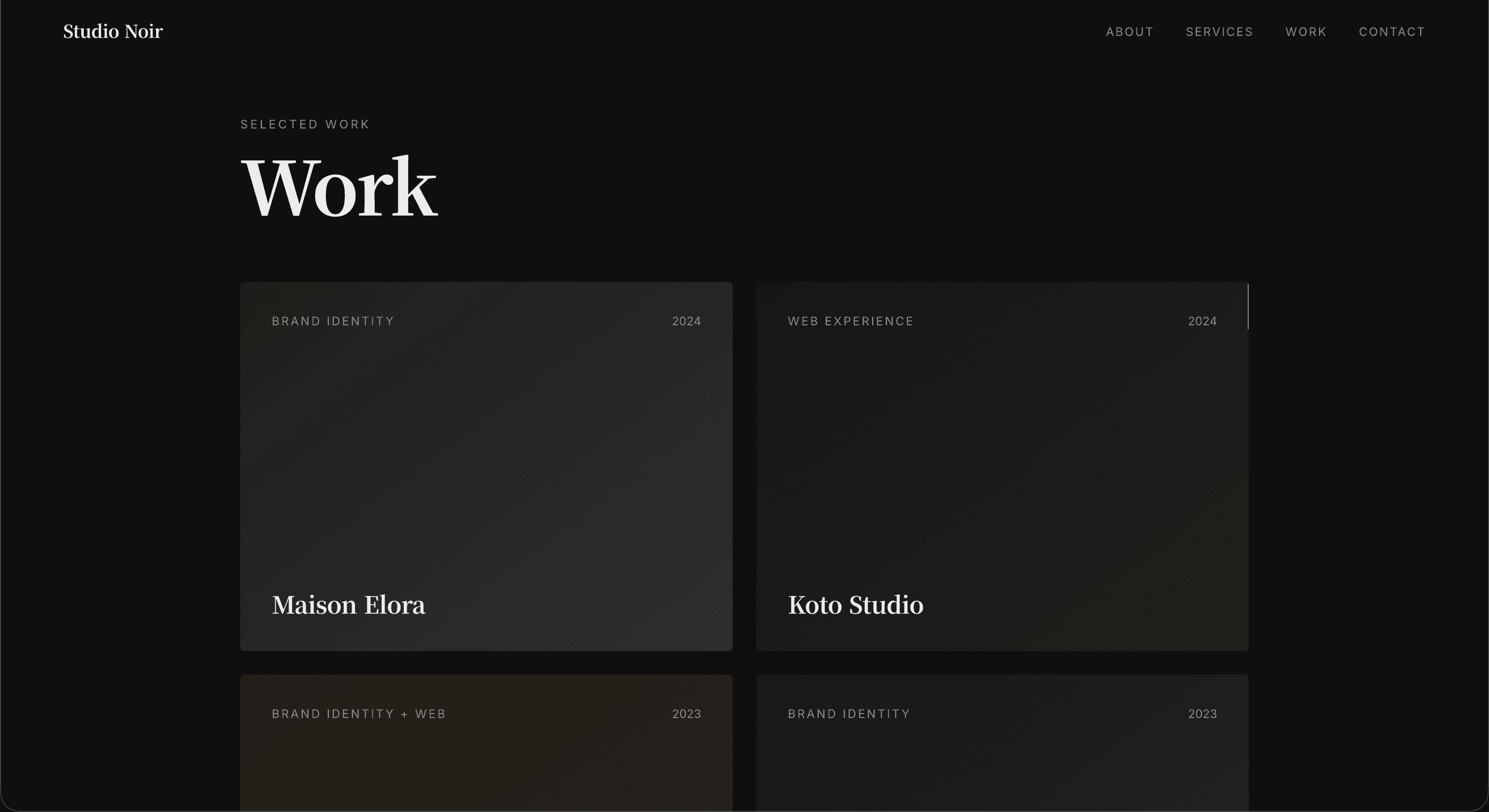The width and height of the screenshot is (1489, 812).
Task: Open the SERVICES page from the navigation
Action: coord(1220,32)
